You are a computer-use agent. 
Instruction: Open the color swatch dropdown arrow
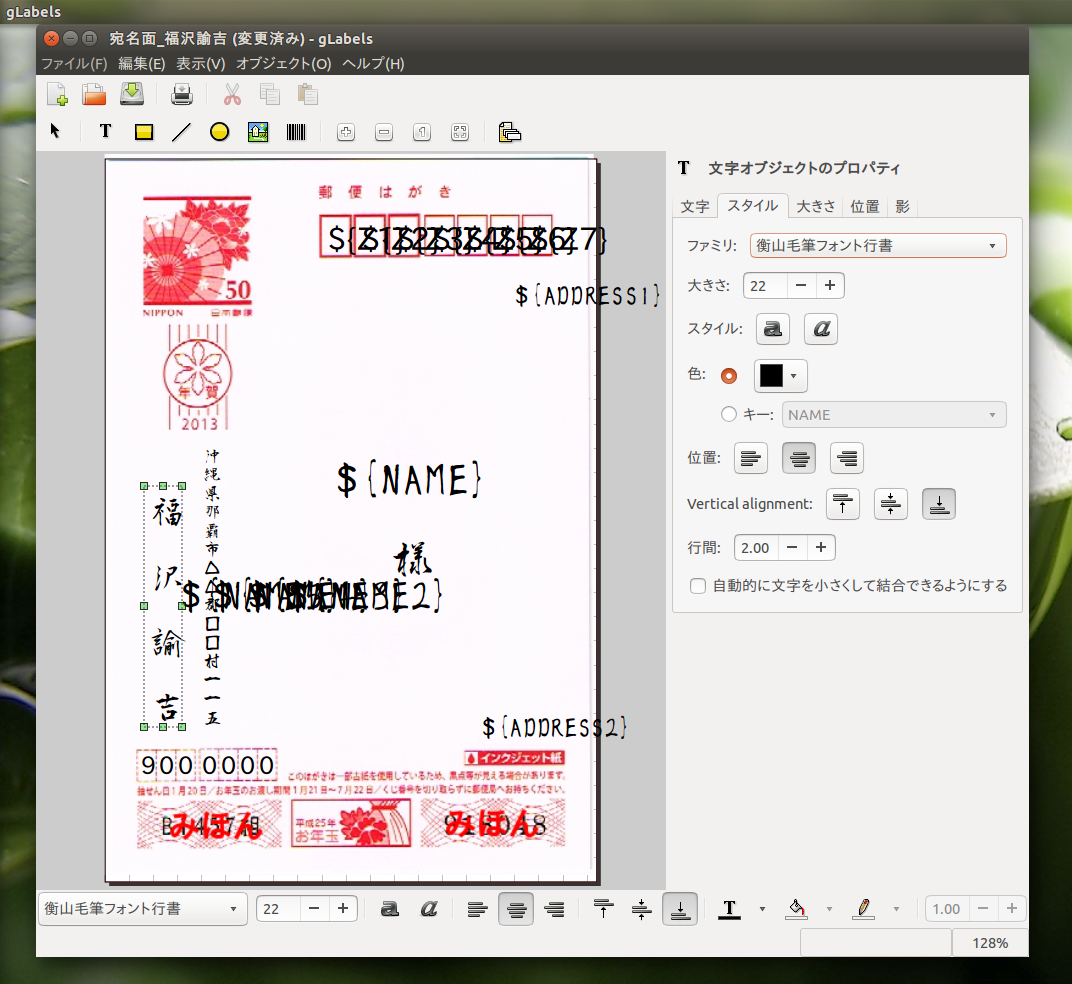[794, 376]
